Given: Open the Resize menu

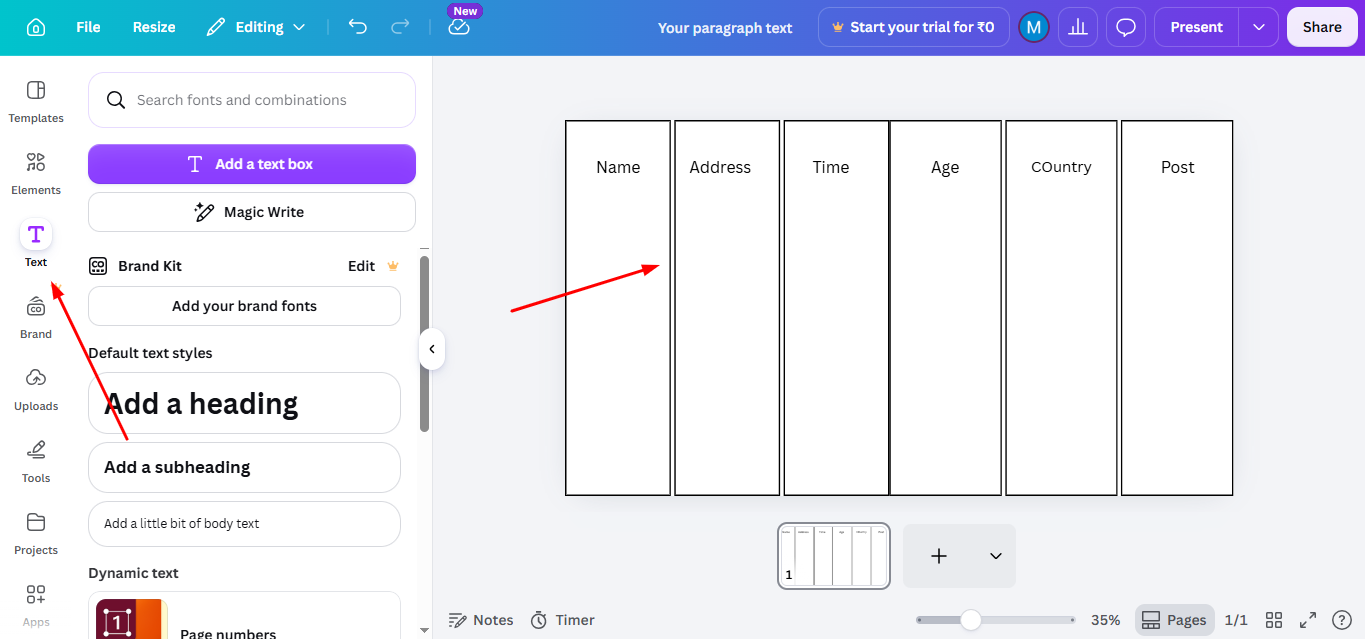Looking at the screenshot, I should (x=154, y=27).
